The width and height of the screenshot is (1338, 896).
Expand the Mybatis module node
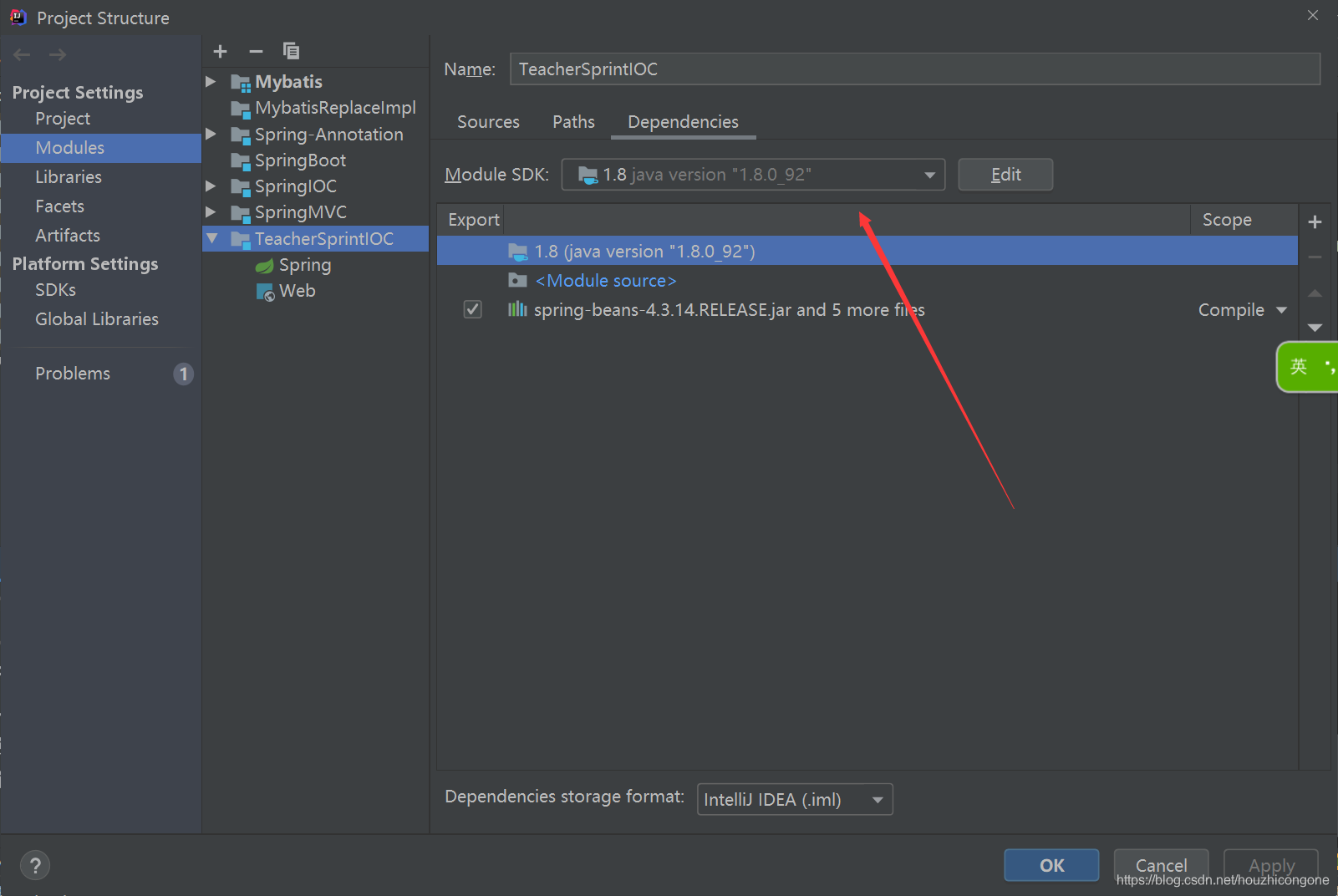coord(211,82)
